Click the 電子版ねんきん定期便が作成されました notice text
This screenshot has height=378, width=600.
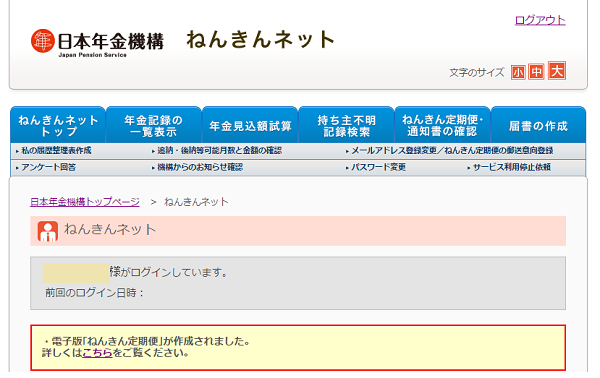tap(147, 341)
